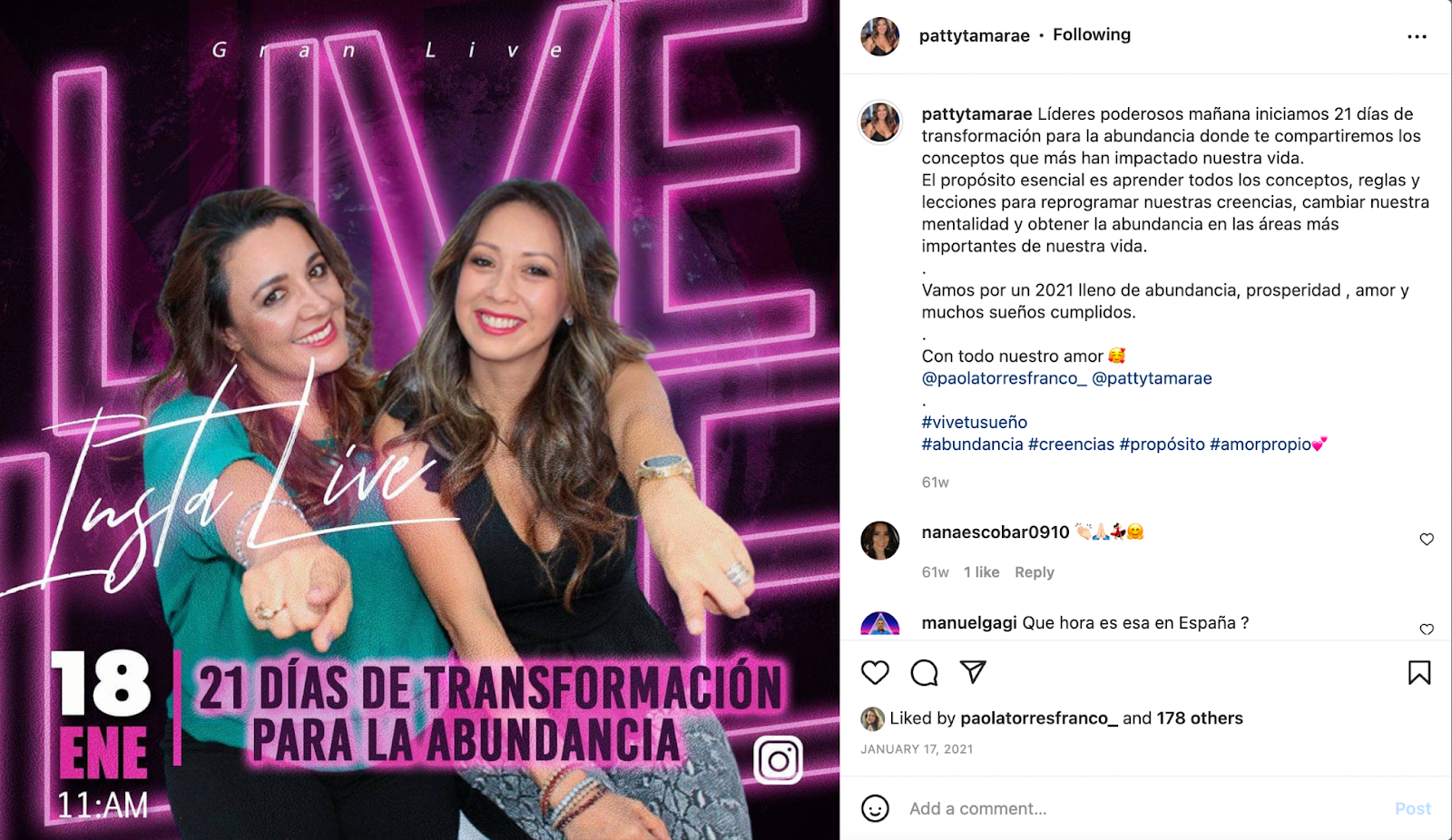Viewport: 1452px width, 840px height.
Task: Open pattytamarae header profile picture
Action: 879,36
